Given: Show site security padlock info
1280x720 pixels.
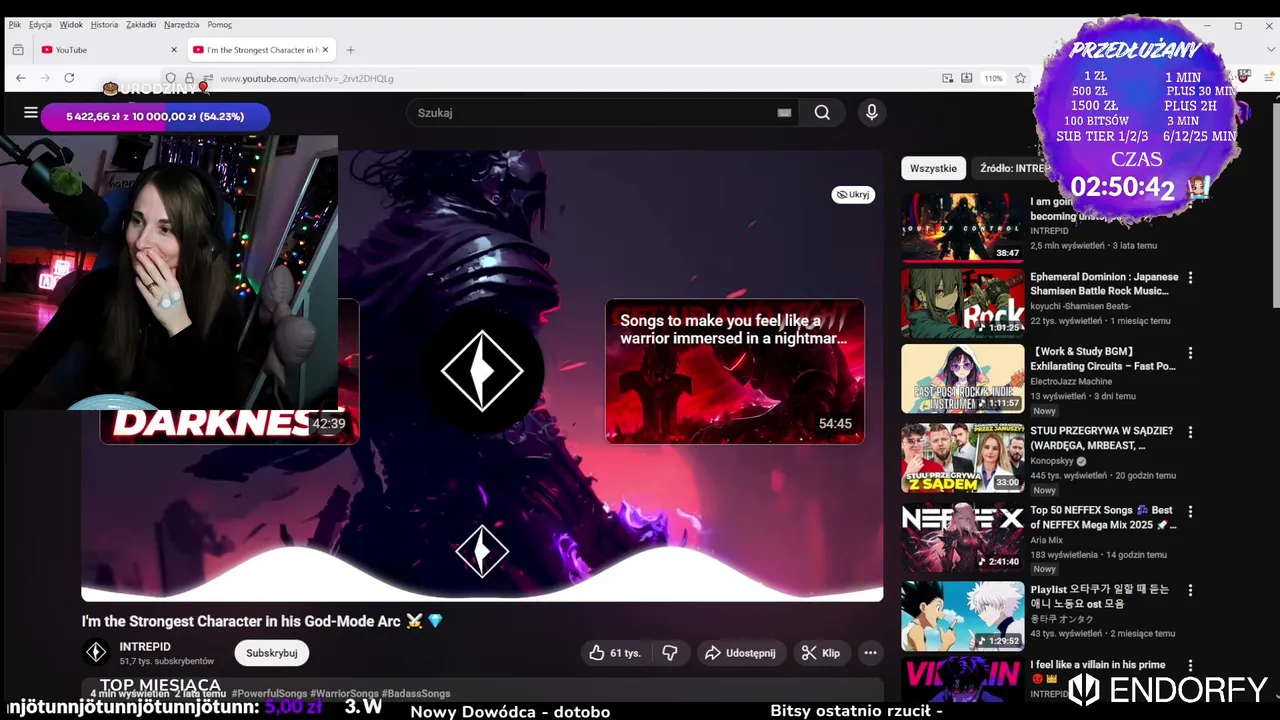Looking at the screenshot, I should [x=189, y=78].
